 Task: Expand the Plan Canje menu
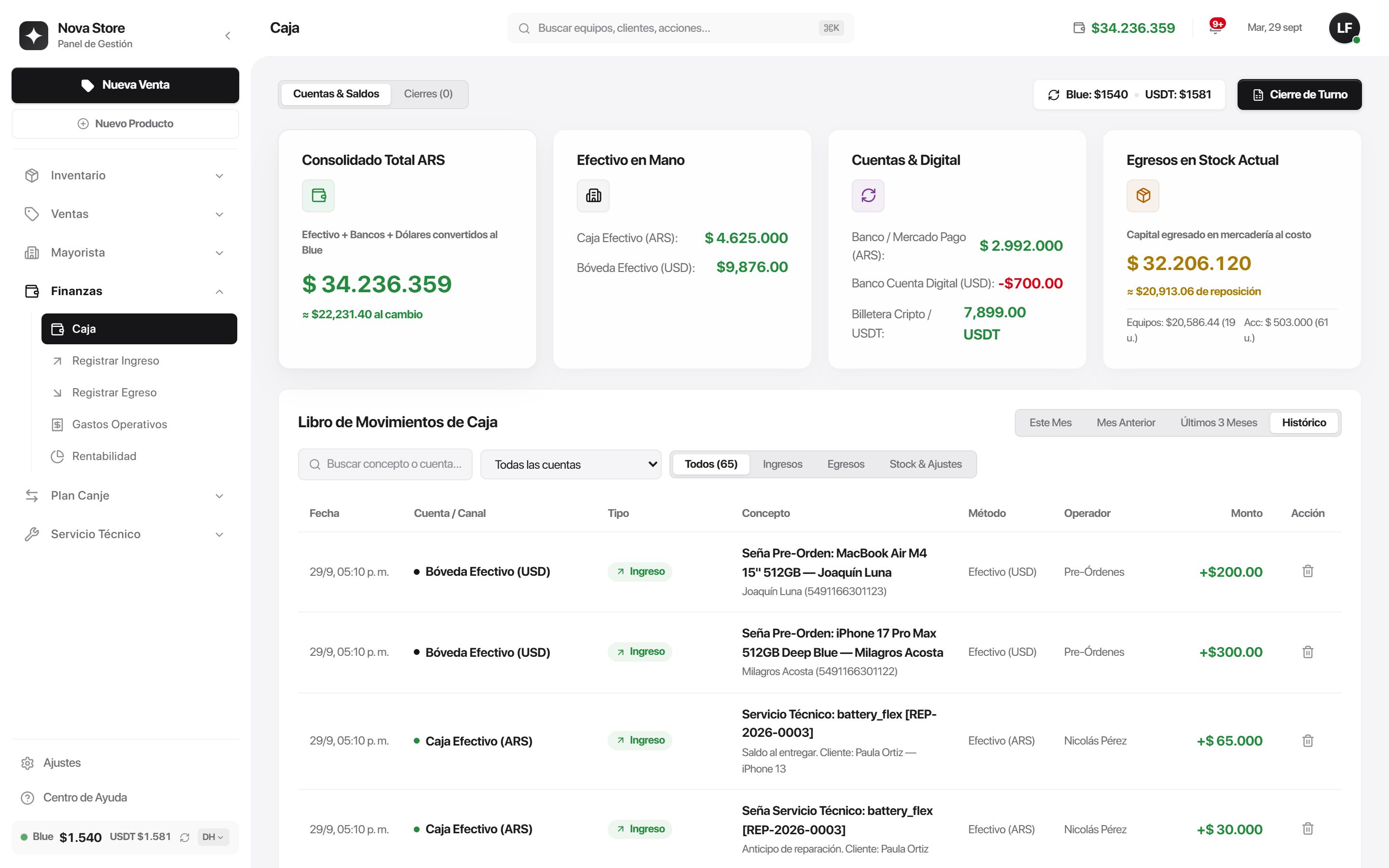(x=125, y=495)
